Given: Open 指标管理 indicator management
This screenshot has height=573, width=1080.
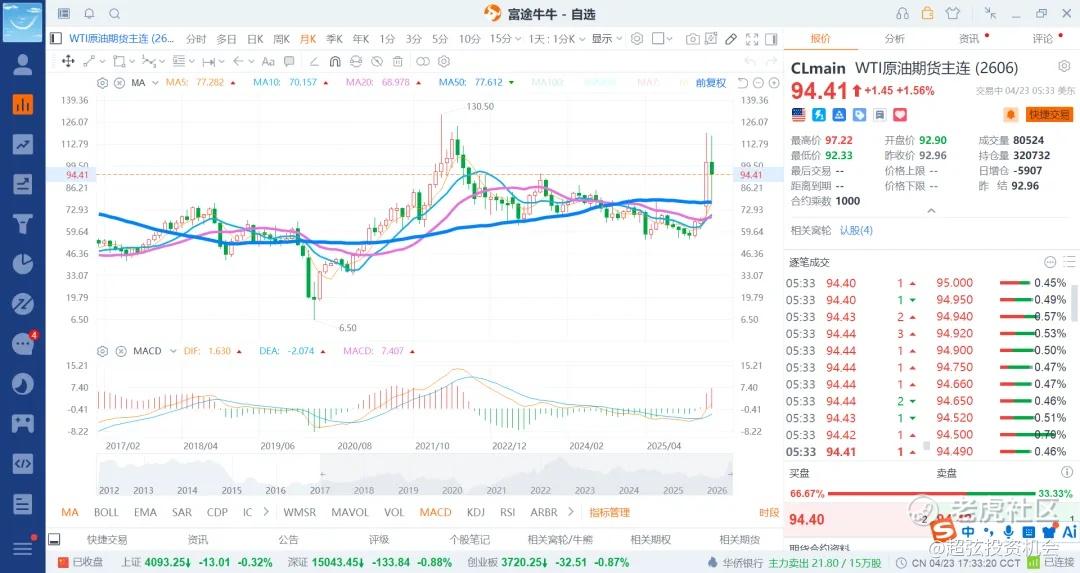Looking at the screenshot, I should pyautogui.click(x=609, y=512).
